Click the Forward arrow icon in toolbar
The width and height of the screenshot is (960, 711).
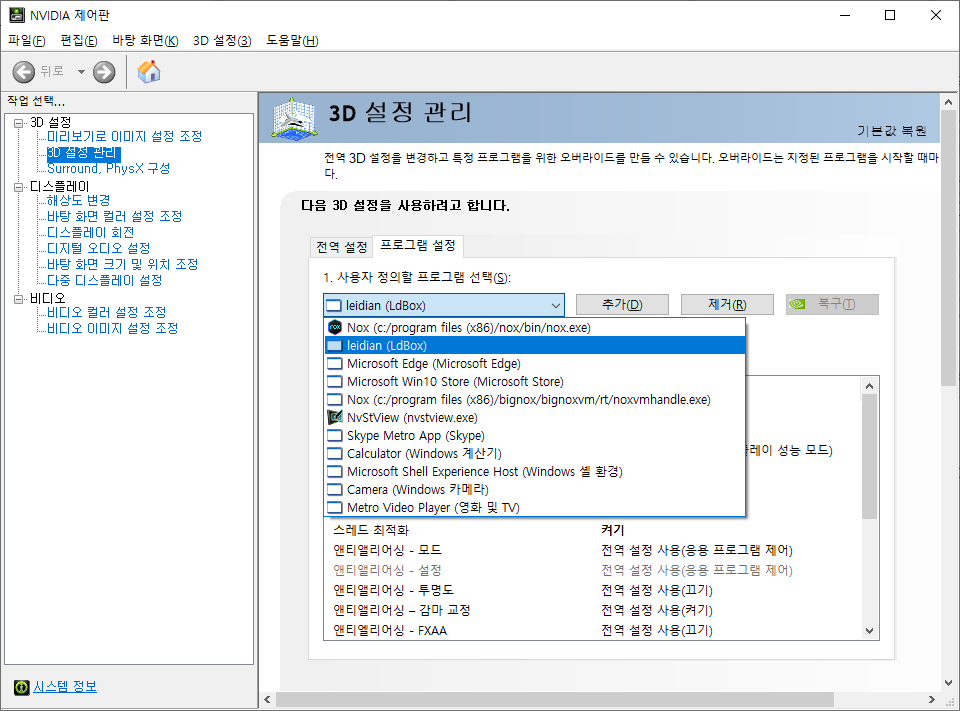tap(104, 72)
